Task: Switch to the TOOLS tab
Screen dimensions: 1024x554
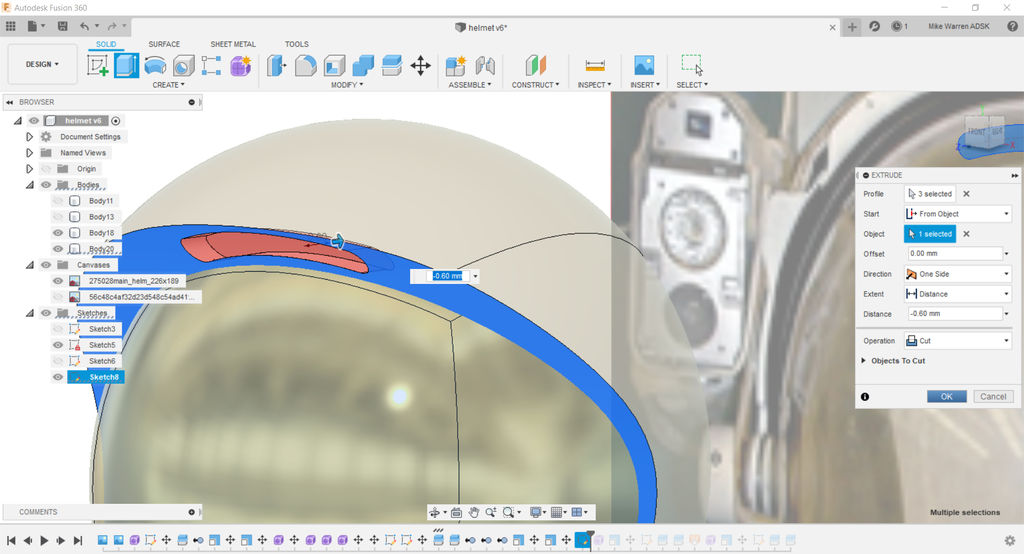Action: [296, 44]
